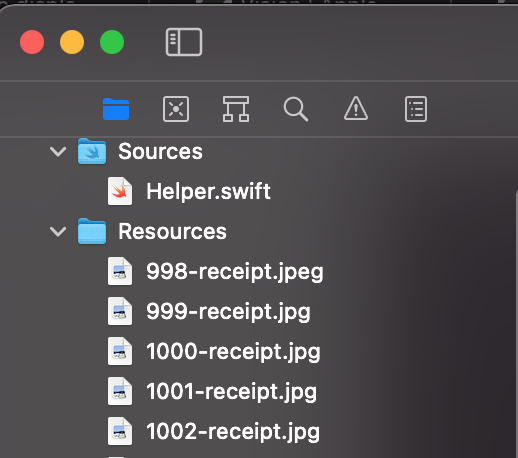Viewport: 518px width, 458px height.
Task: Select the Resources folder label
Action: coord(173,232)
